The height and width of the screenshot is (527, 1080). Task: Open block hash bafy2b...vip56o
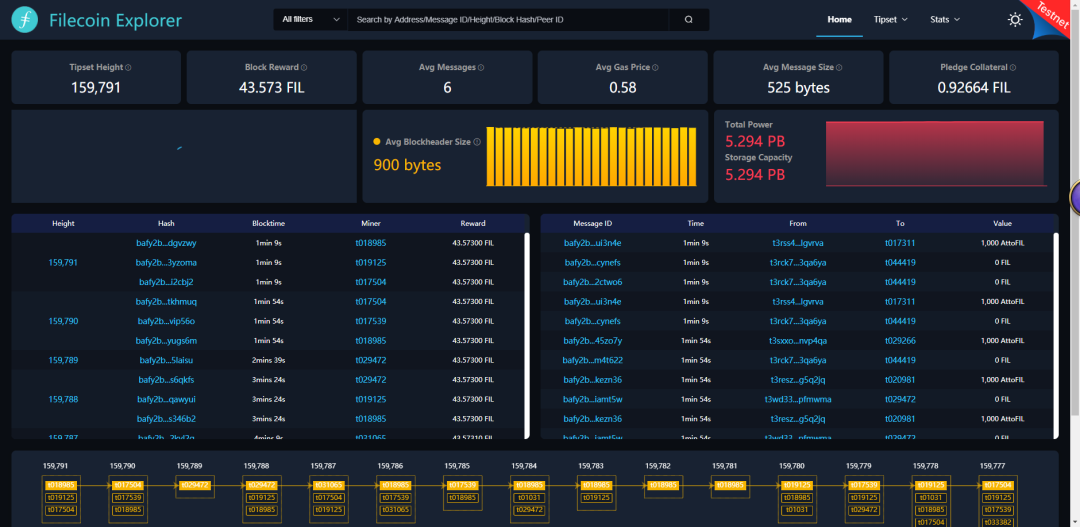(167, 321)
